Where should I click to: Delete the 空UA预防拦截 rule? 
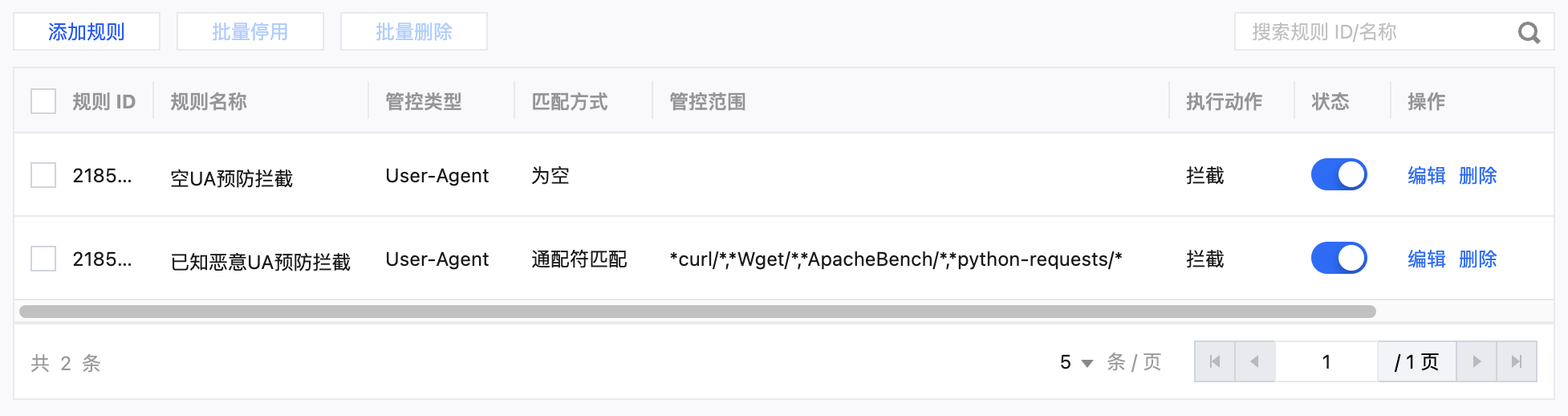1477,176
